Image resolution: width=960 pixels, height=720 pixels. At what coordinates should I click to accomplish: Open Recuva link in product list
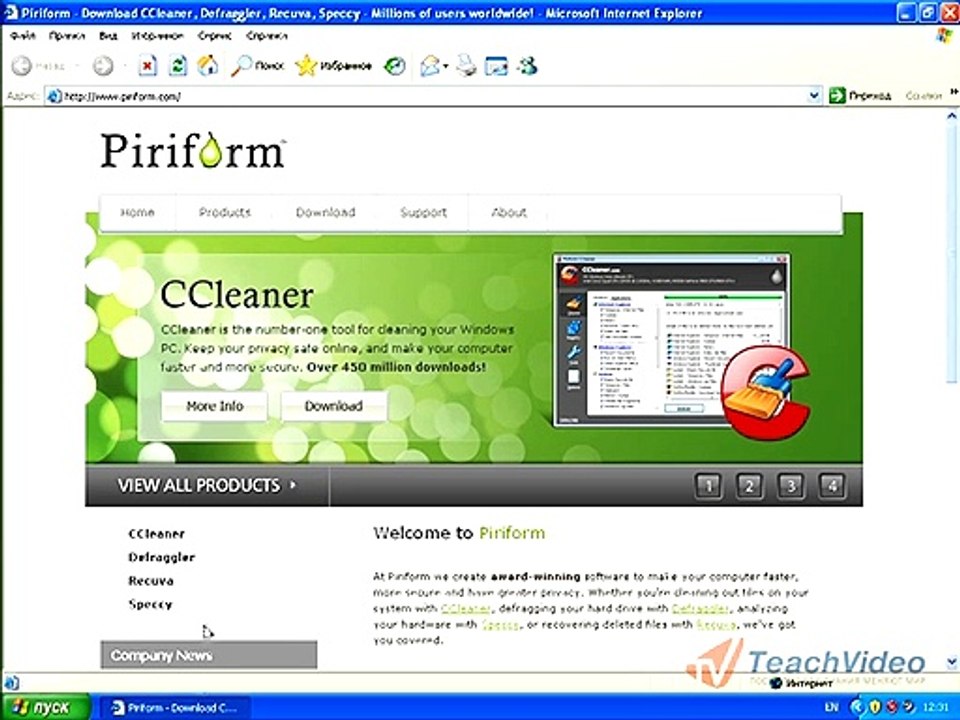point(151,580)
